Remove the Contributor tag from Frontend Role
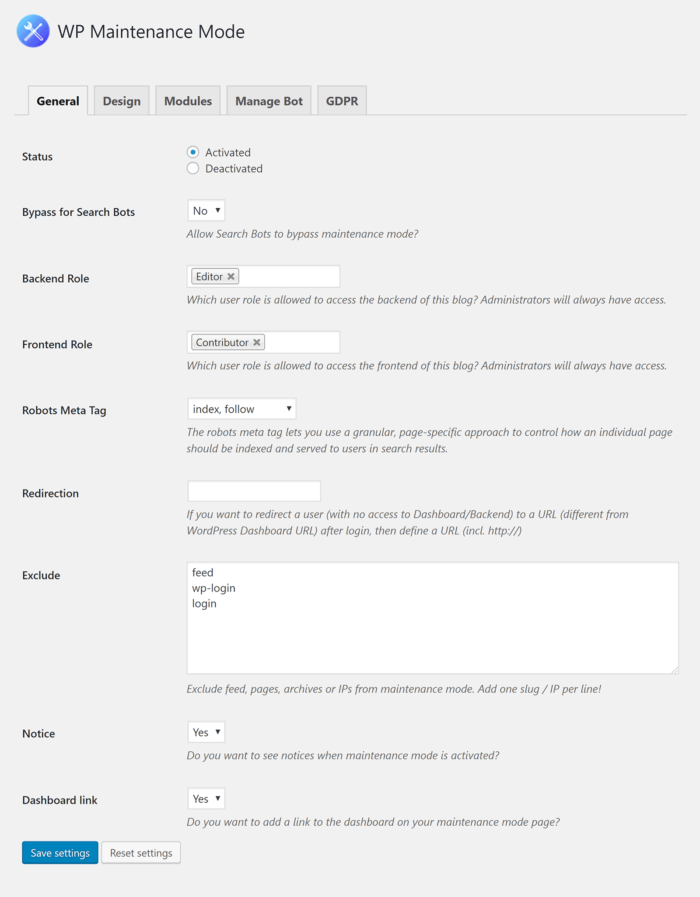This screenshot has width=700, height=897. pos(257,341)
